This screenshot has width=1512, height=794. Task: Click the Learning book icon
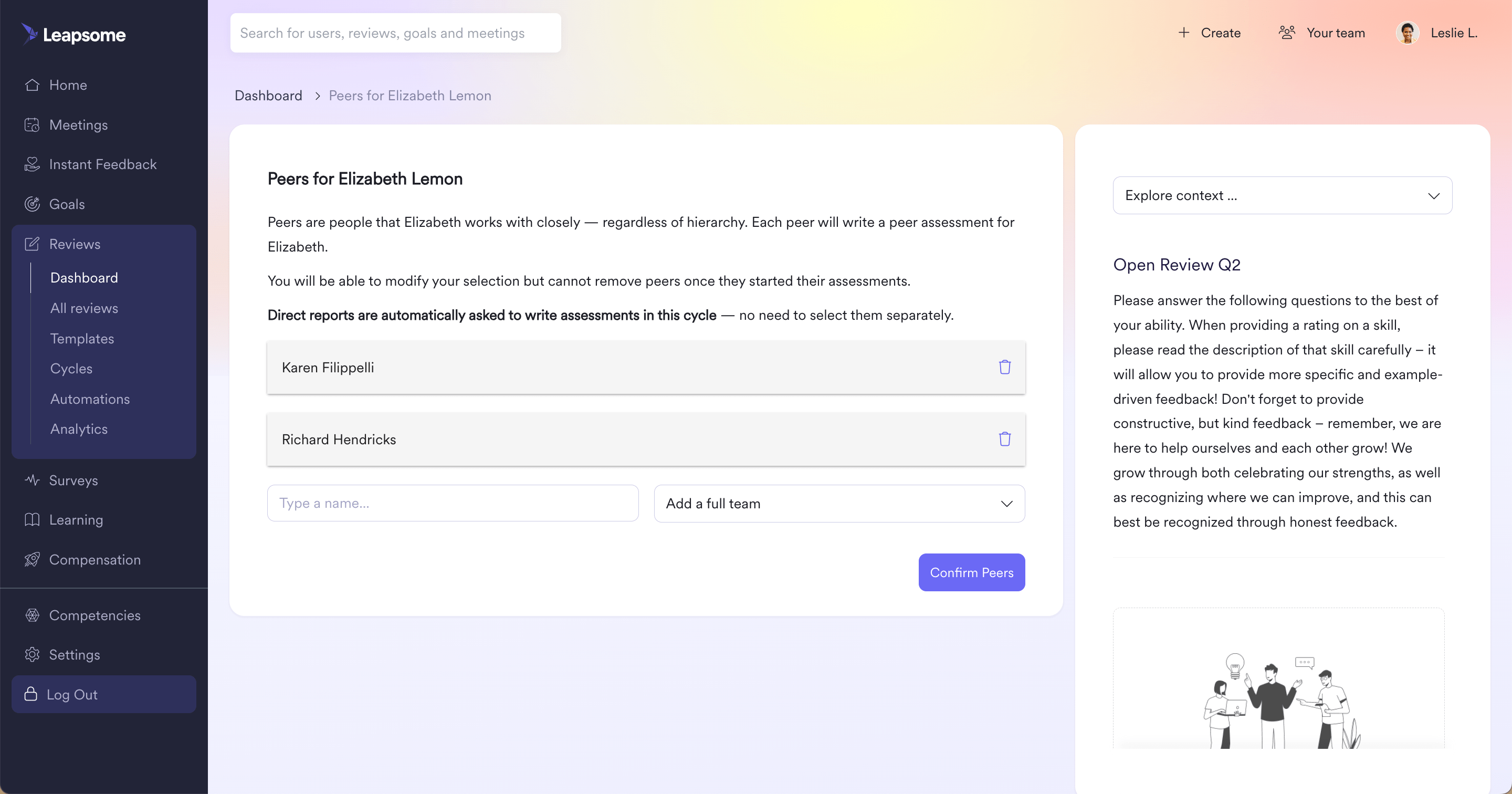point(33,520)
